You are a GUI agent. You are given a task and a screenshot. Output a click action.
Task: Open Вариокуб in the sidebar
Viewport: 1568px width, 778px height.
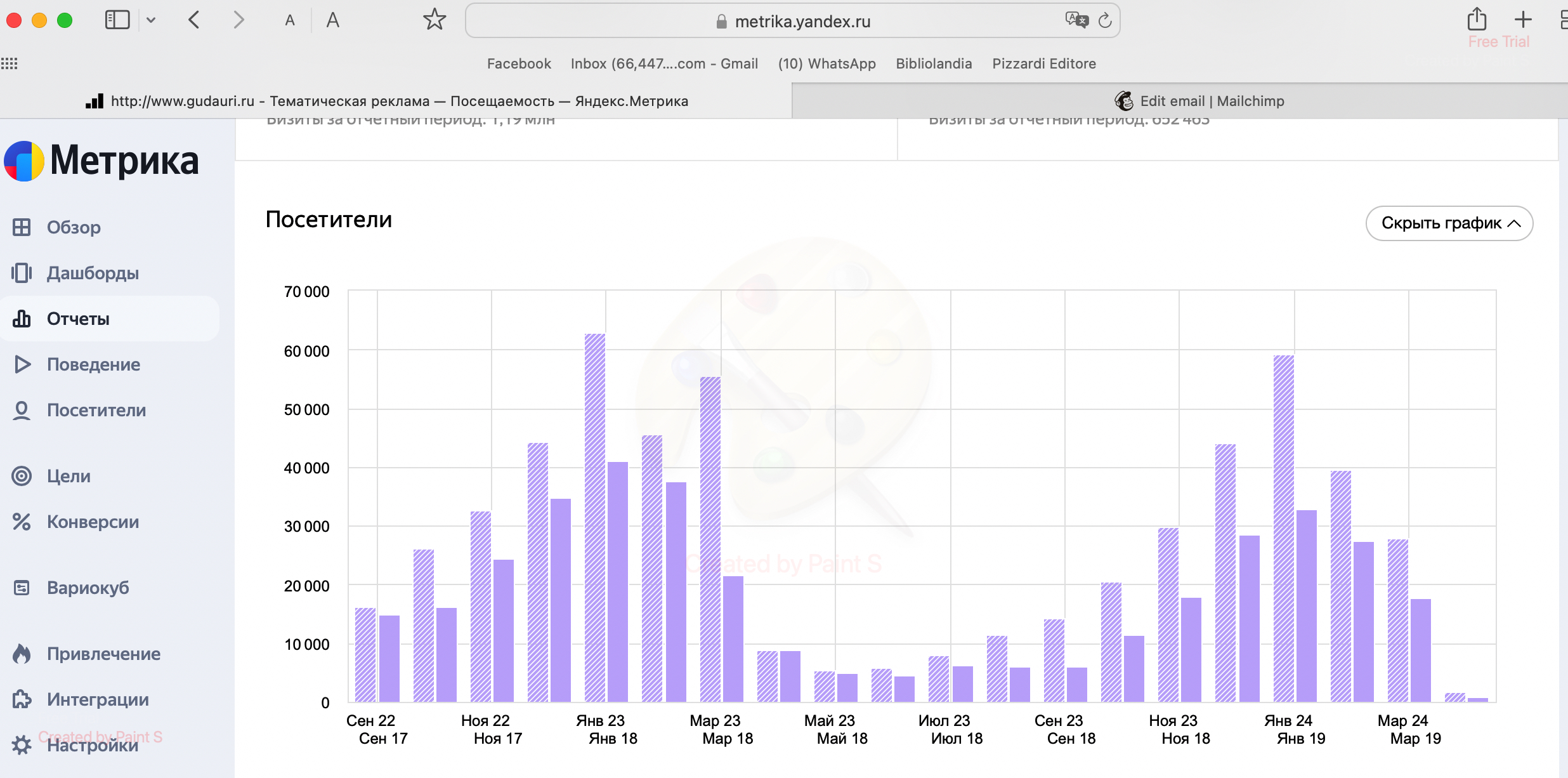coord(88,588)
